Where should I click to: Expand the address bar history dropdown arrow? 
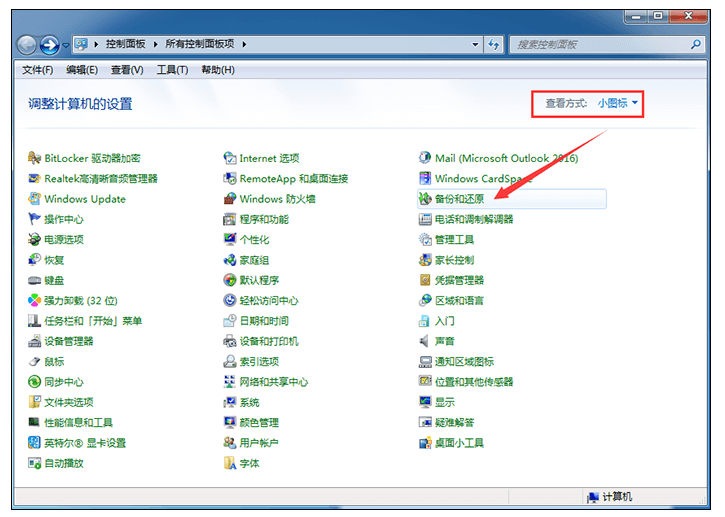pos(475,44)
